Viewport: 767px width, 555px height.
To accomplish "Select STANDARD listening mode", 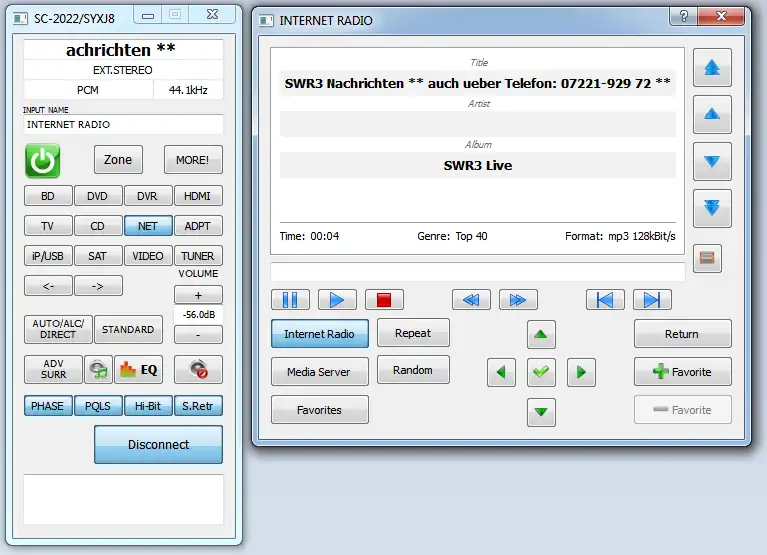I will click(x=128, y=329).
